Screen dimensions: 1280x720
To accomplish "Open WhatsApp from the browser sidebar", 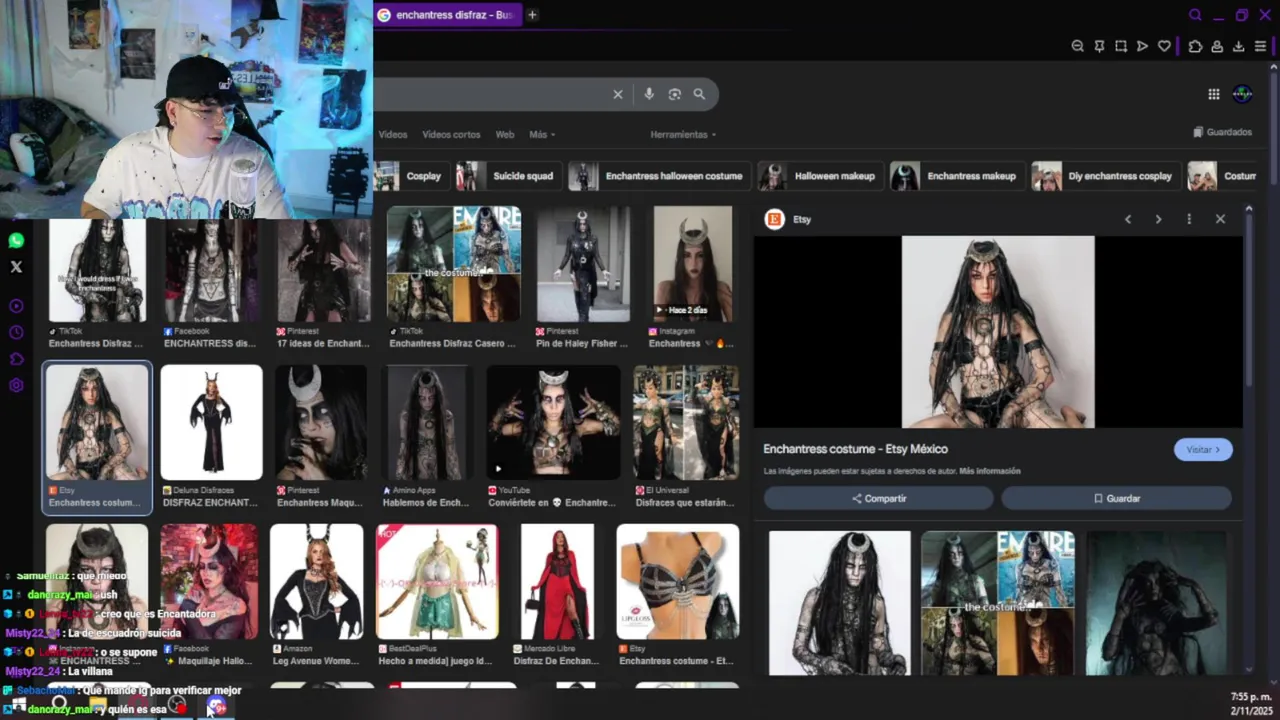I will (x=16, y=241).
